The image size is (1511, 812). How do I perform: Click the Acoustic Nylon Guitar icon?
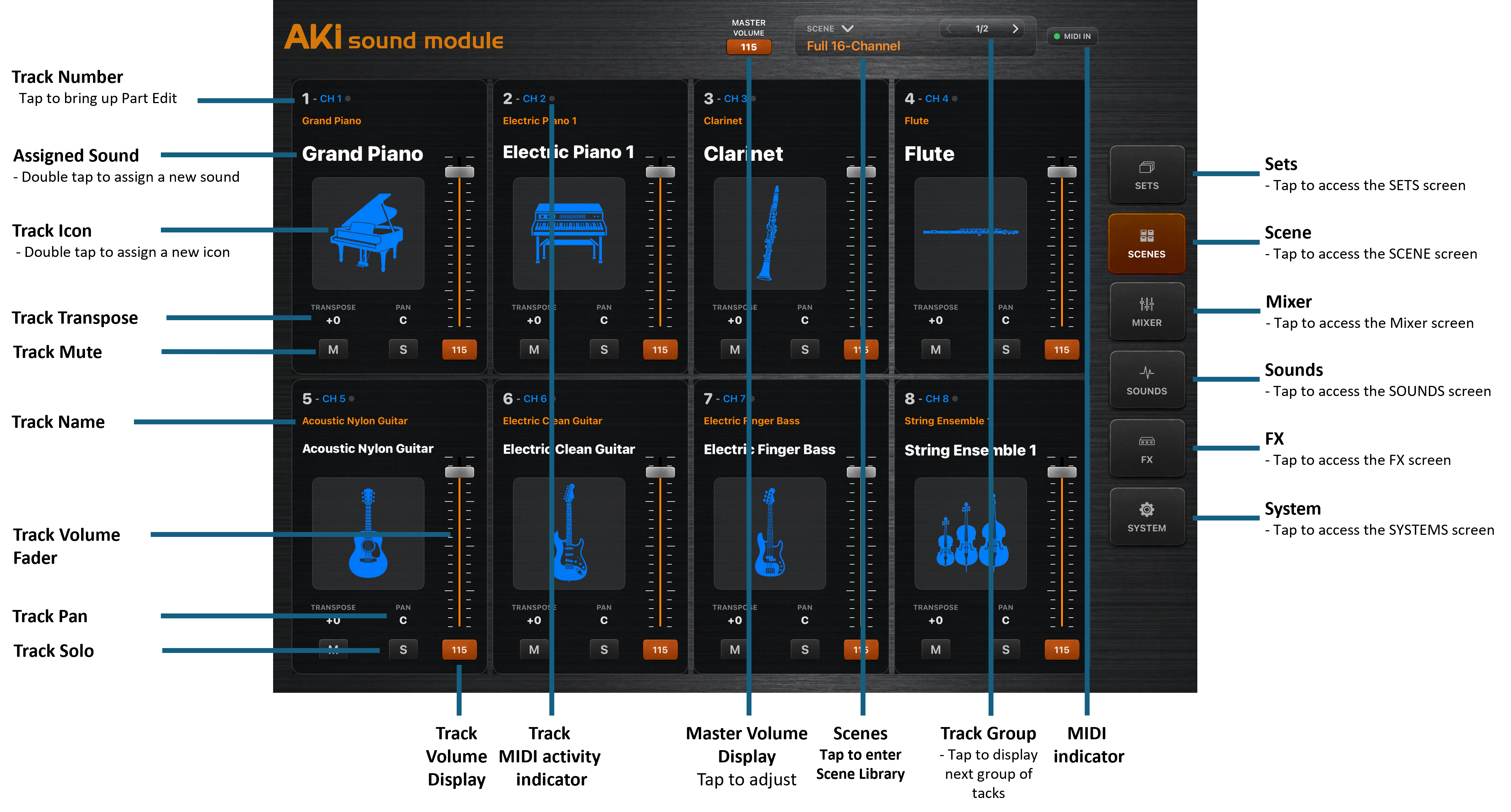pos(368,533)
